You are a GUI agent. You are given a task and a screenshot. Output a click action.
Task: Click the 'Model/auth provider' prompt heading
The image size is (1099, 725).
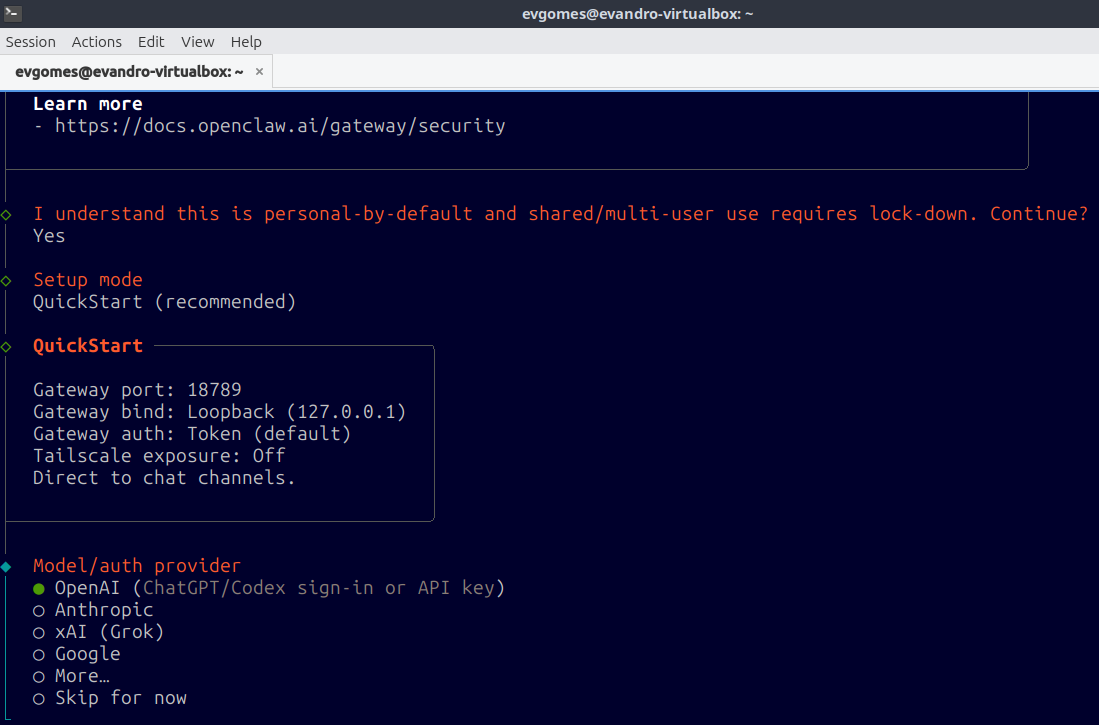pos(137,566)
